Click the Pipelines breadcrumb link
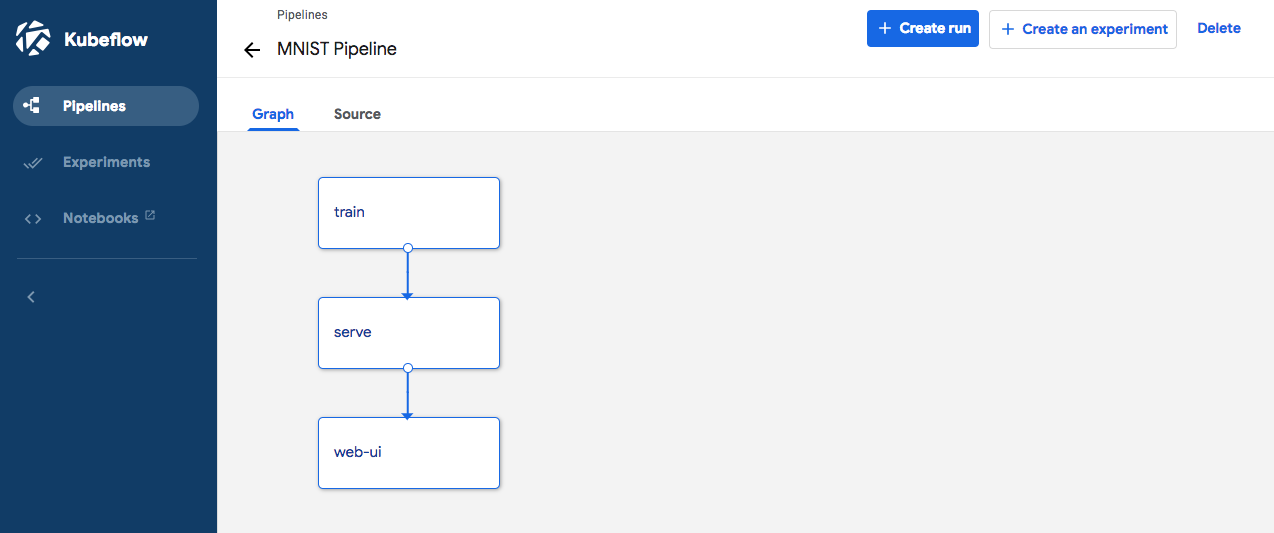Viewport: 1274px width, 533px height. pos(302,15)
